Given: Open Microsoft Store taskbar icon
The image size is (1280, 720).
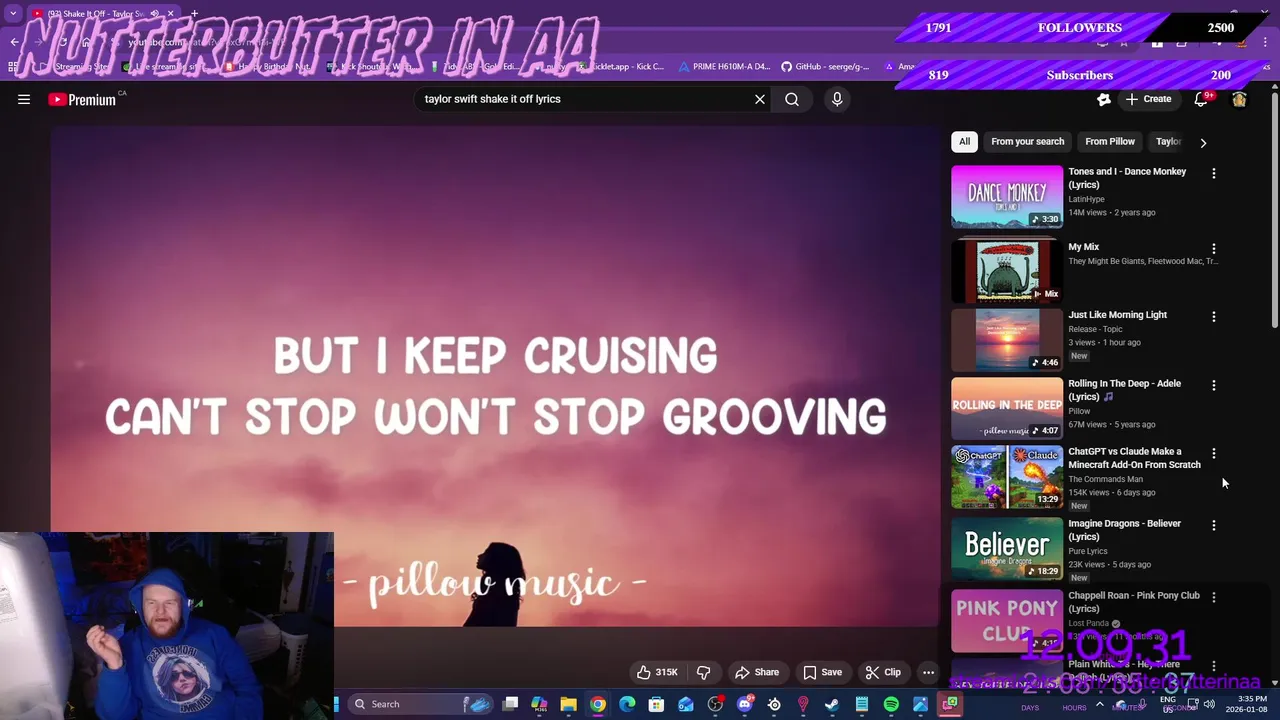Looking at the screenshot, I should pos(656,704).
